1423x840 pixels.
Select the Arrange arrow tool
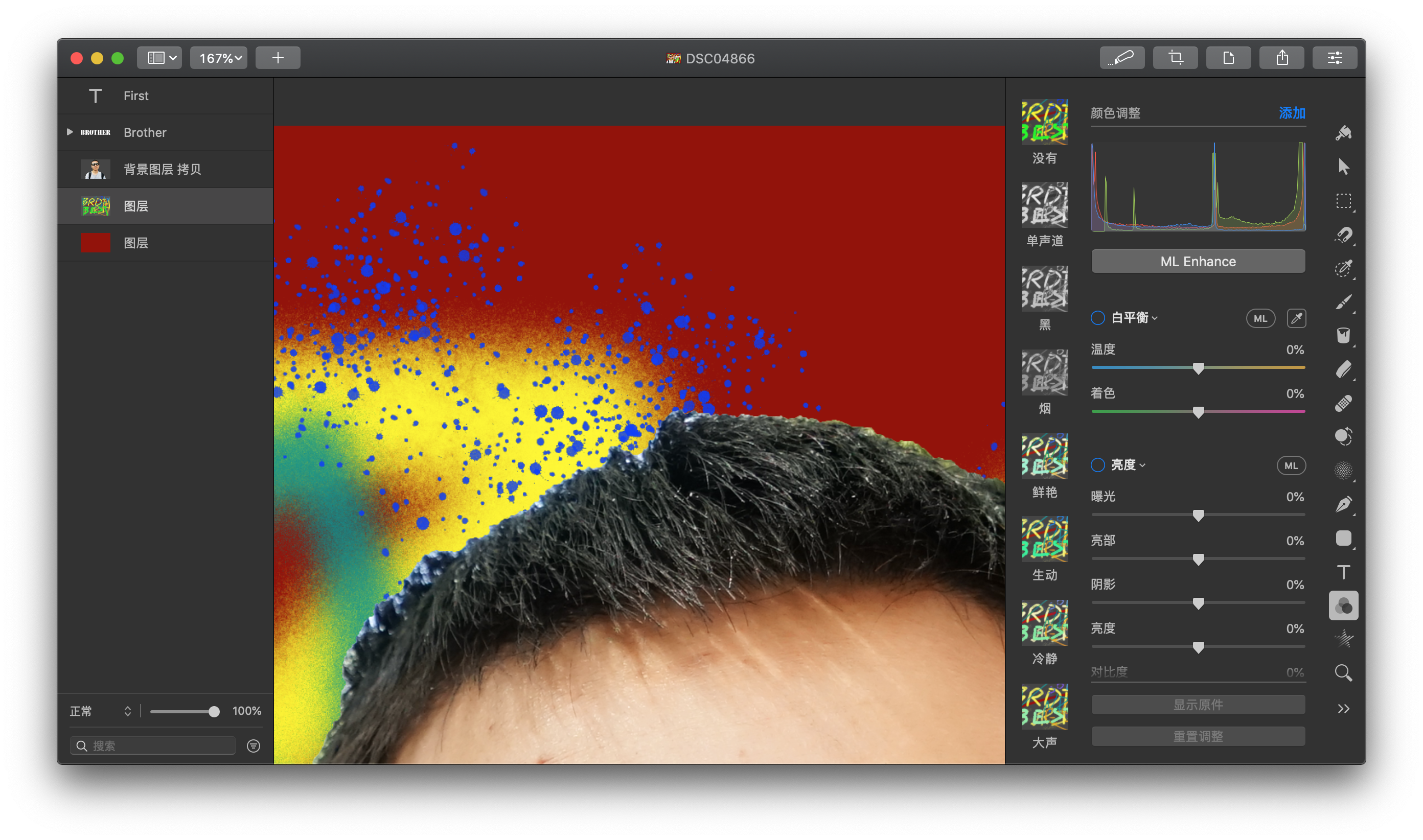click(x=1343, y=167)
